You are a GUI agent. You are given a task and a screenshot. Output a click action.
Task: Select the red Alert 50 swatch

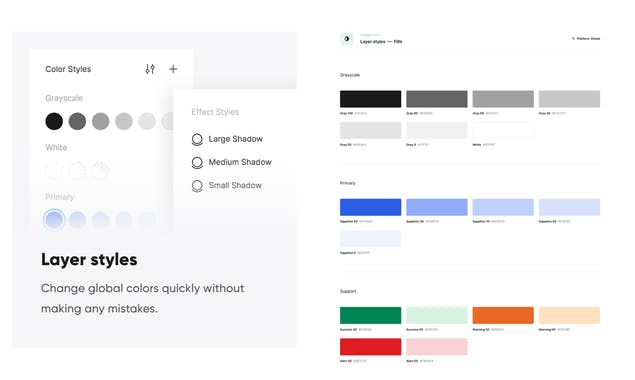coord(371,347)
